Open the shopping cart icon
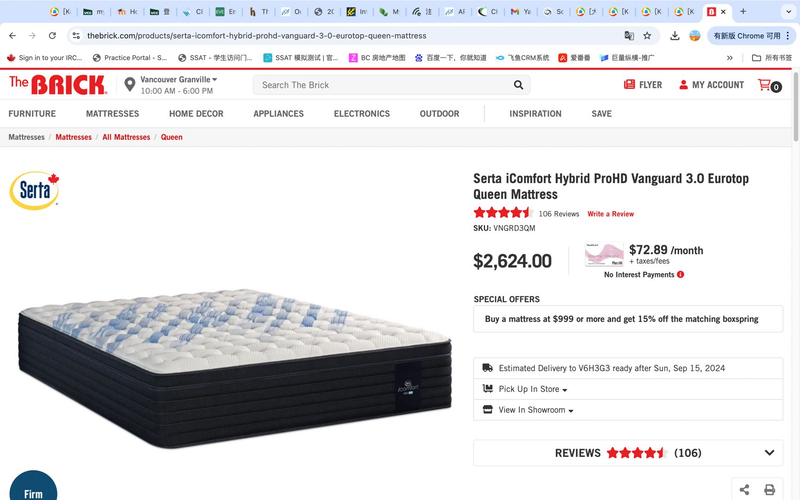Viewport: 800px width, 500px height. click(768, 85)
